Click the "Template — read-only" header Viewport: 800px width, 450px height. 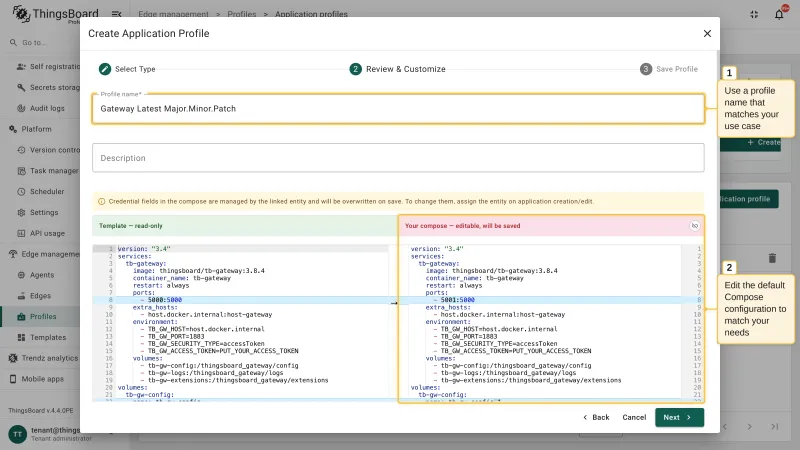[x=131, y=226]
